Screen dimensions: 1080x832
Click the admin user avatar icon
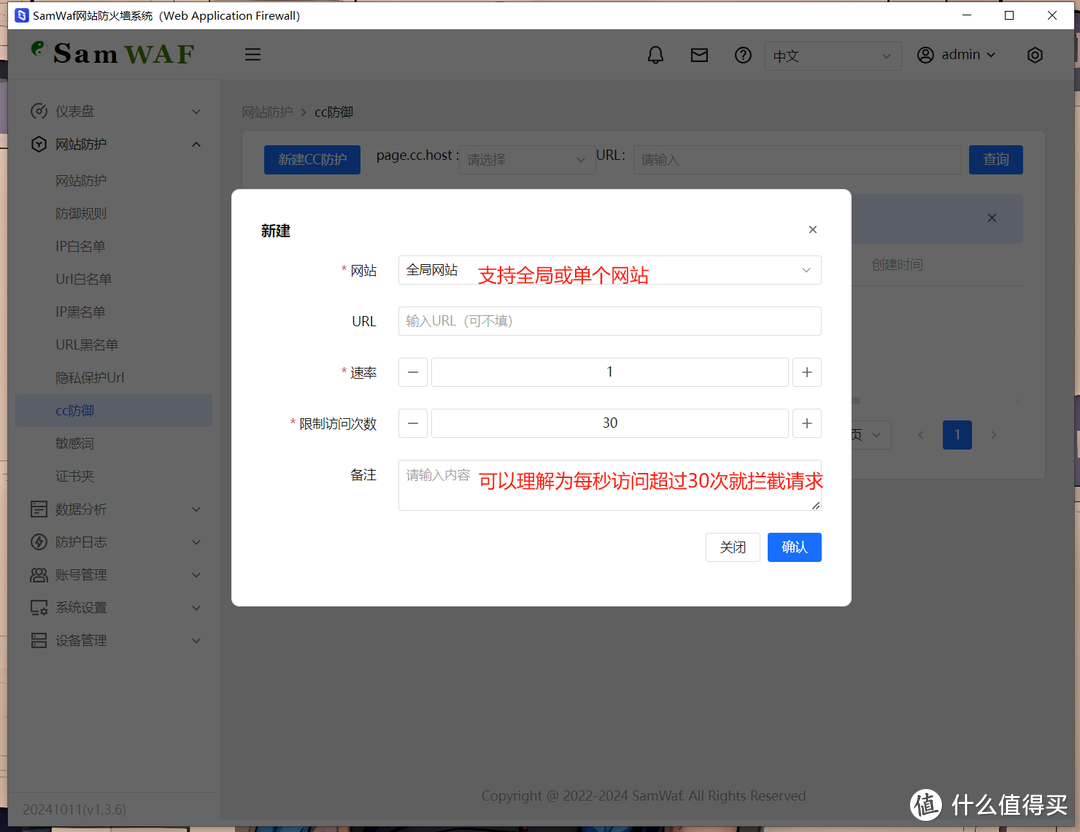click(925, 55)
